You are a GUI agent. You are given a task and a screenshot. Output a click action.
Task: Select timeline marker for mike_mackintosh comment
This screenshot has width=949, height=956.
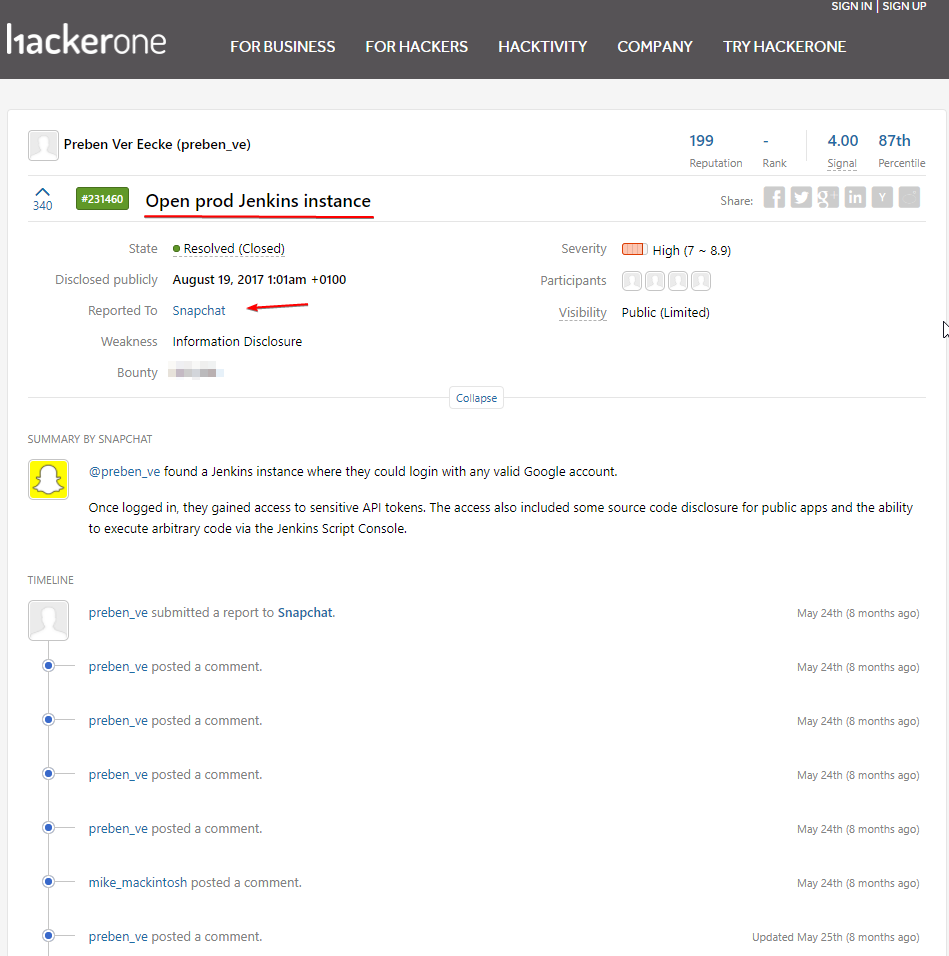49,882
